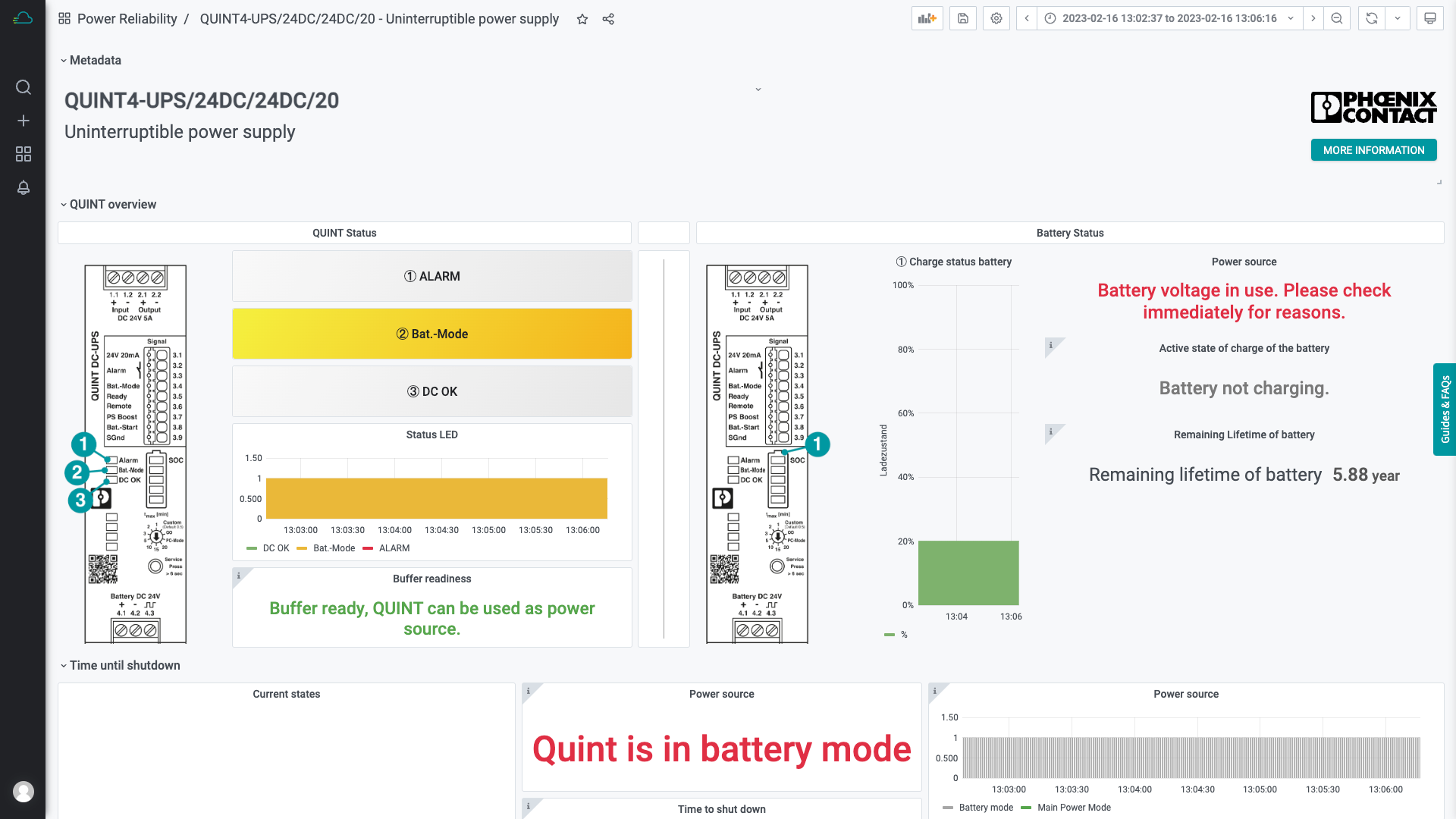The height and width of the screenshot is (819, 1456).
Task: Open the dashboard settings gear
Action: pyautogui.click(x=996, y=18)
